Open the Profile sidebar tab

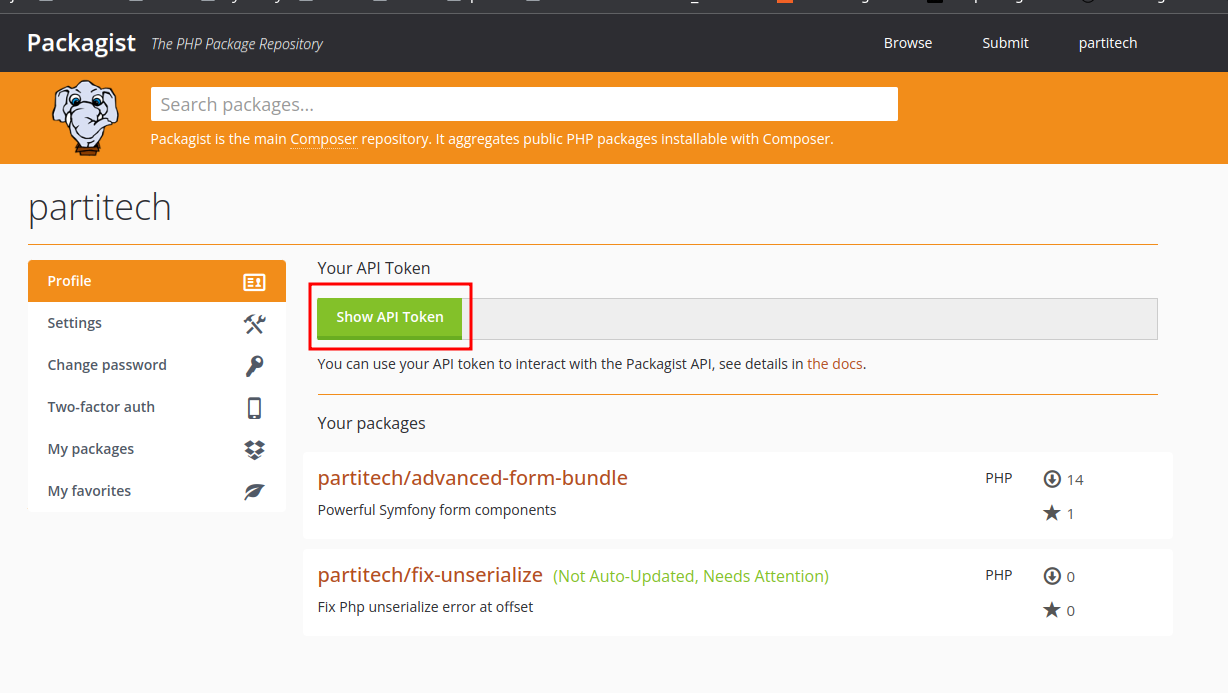click(x=157, y=281)
